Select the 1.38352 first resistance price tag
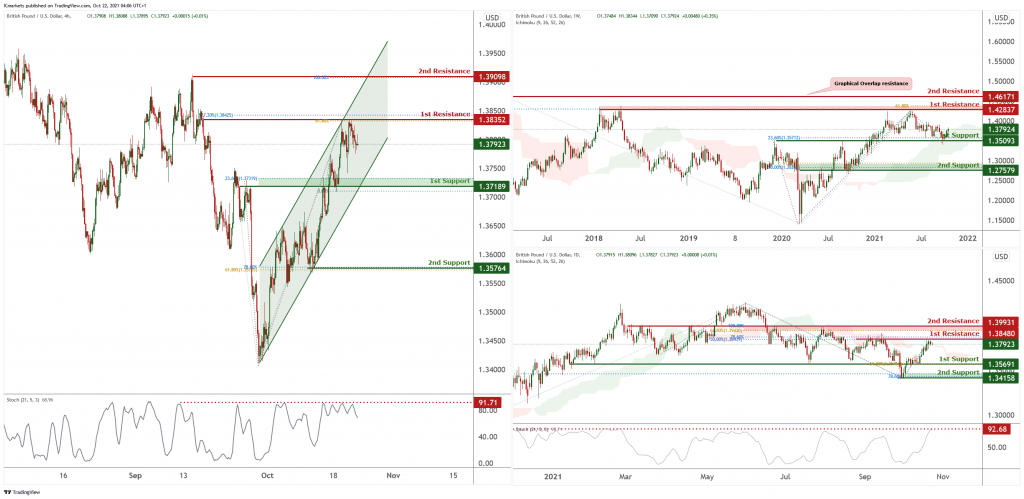The width and height of the screenshot is (1024, 499). tap(493, 119)
